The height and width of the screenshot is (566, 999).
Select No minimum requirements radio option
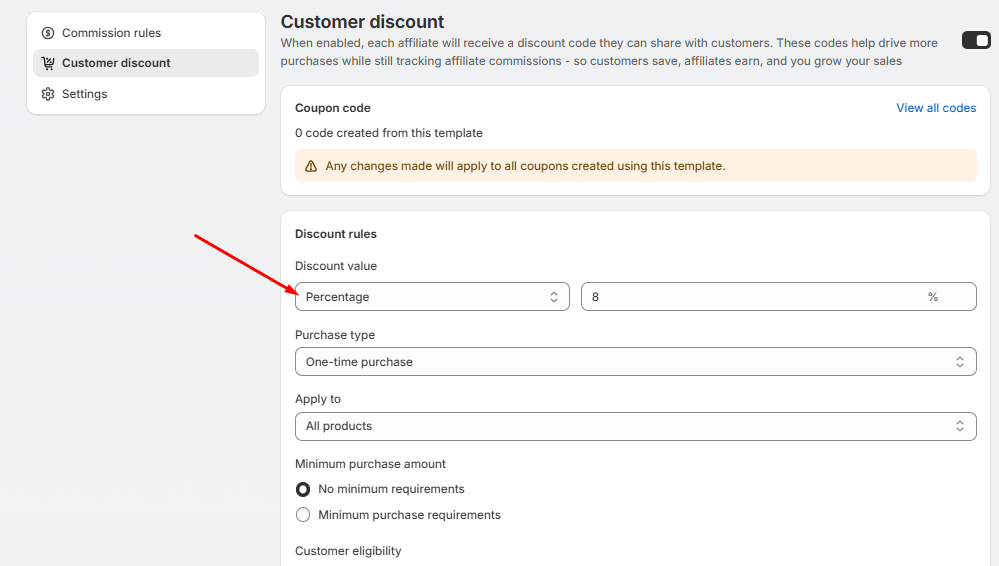click(x=303, y=490)
